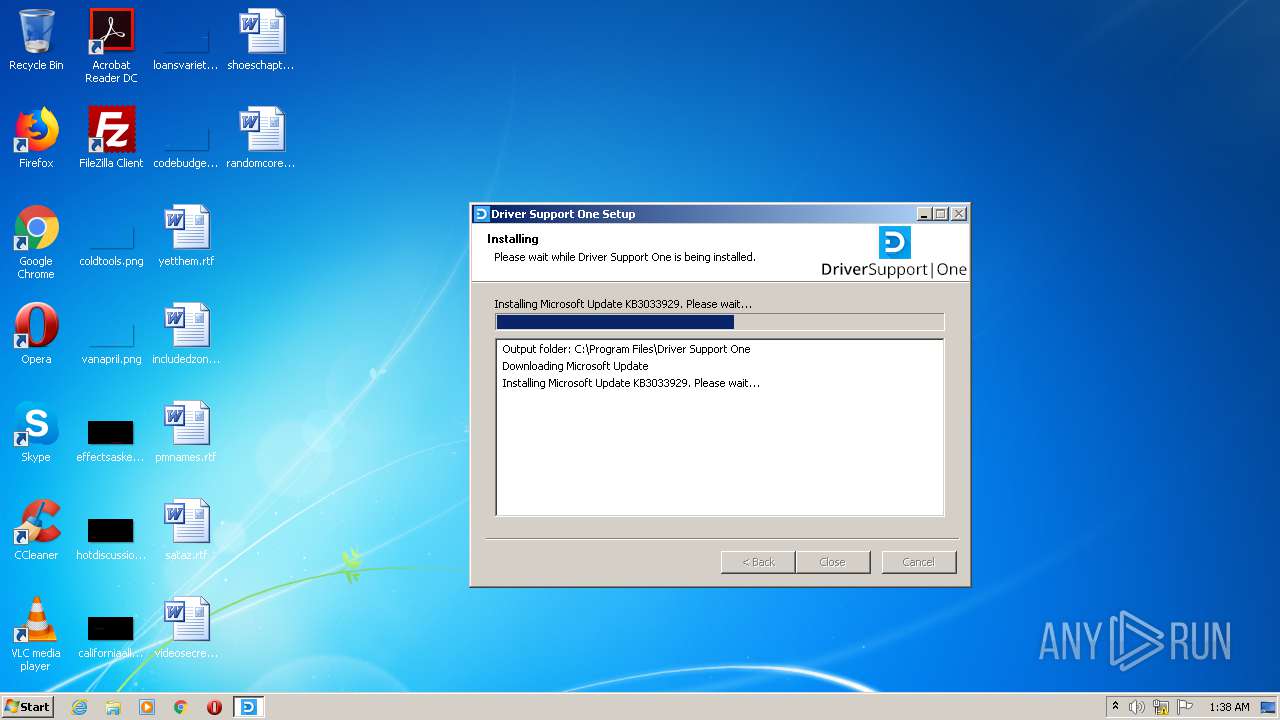The image size is (1280, 720).
Task: Open Chrome from the taskbar
Action: [x=181, y=707]
